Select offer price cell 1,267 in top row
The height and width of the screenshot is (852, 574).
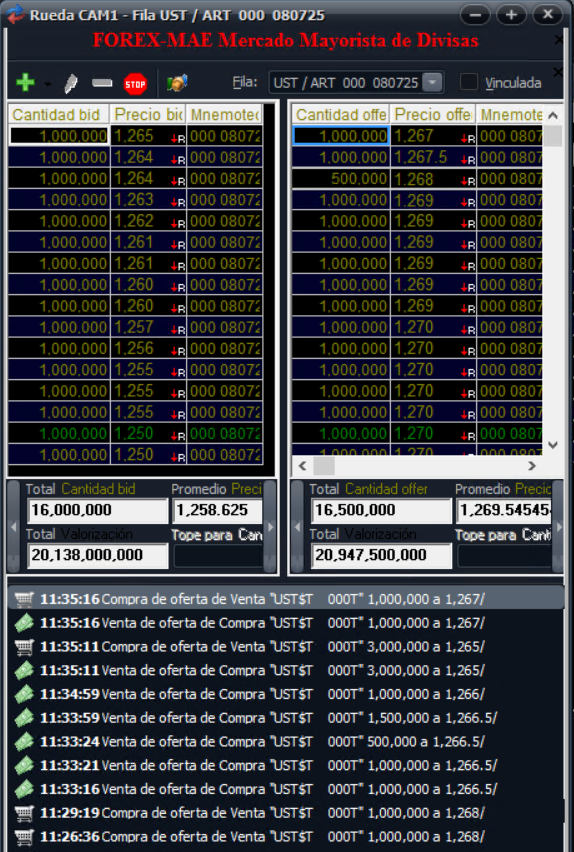pos(433,136)
